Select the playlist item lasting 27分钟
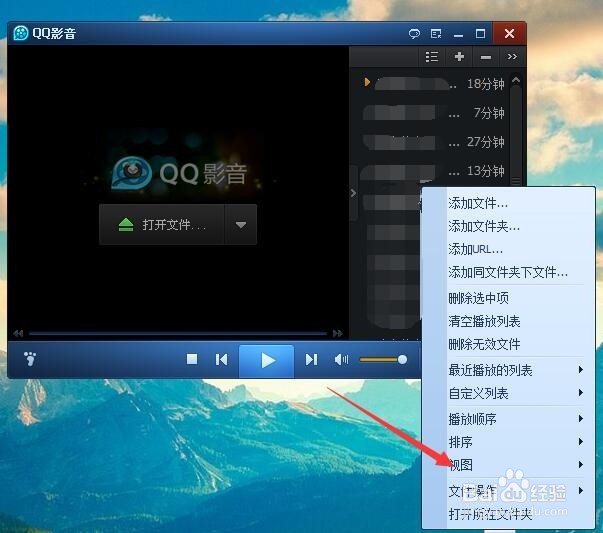Image resolution: width=603 pixels, height=533 pixels. pos(433,142)
